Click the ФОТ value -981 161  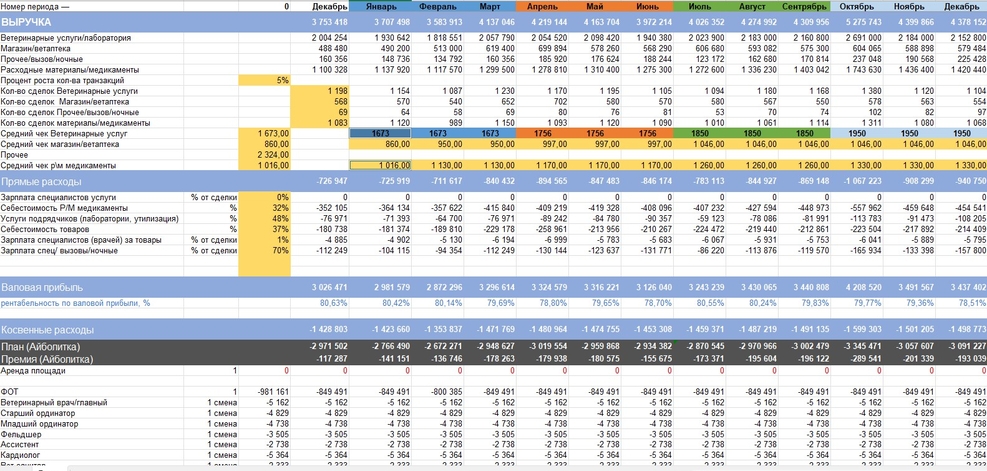pyautogui.click(x=273, y=392)
